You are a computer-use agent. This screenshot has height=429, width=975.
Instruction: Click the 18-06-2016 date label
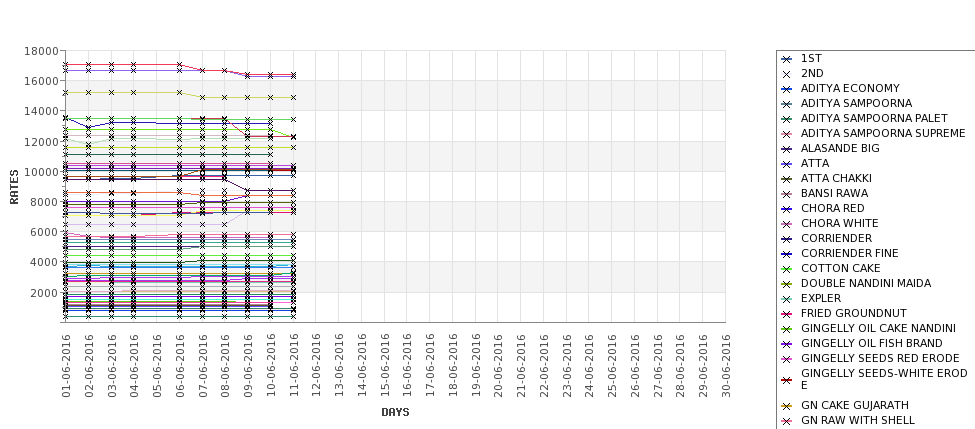[x=452, y=366]
